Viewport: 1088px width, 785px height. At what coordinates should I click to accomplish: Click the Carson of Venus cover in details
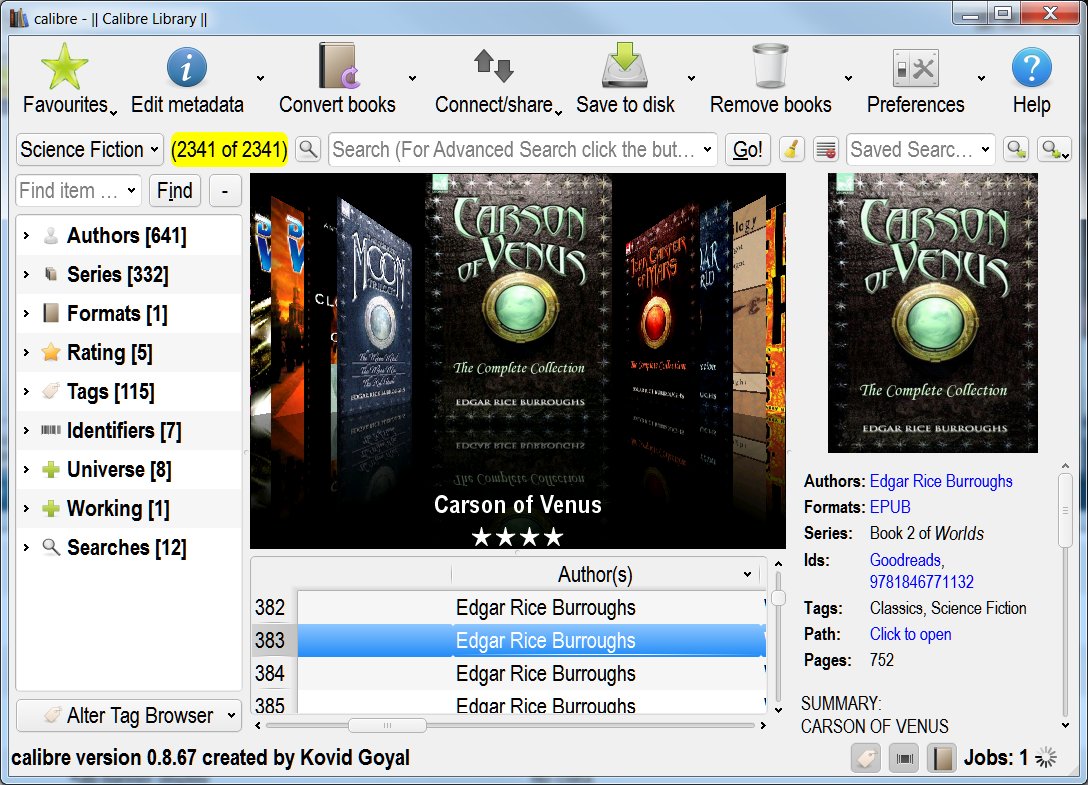pos(933,313)
